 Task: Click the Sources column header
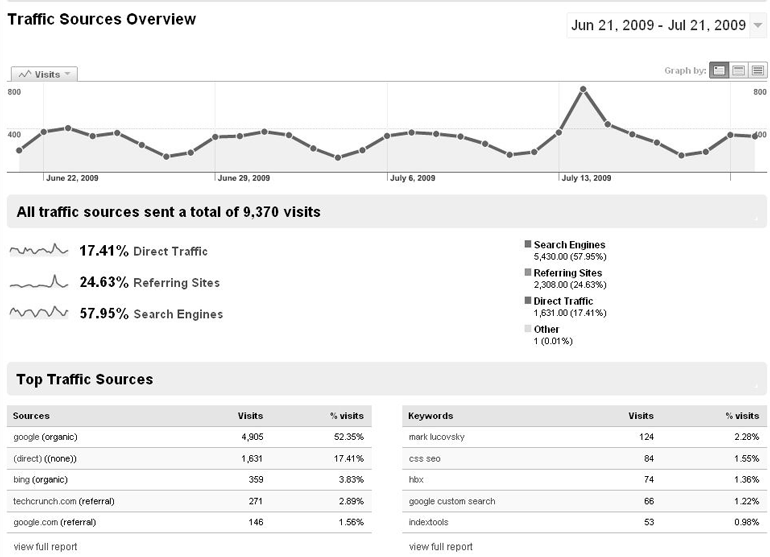tap(31, 416)
